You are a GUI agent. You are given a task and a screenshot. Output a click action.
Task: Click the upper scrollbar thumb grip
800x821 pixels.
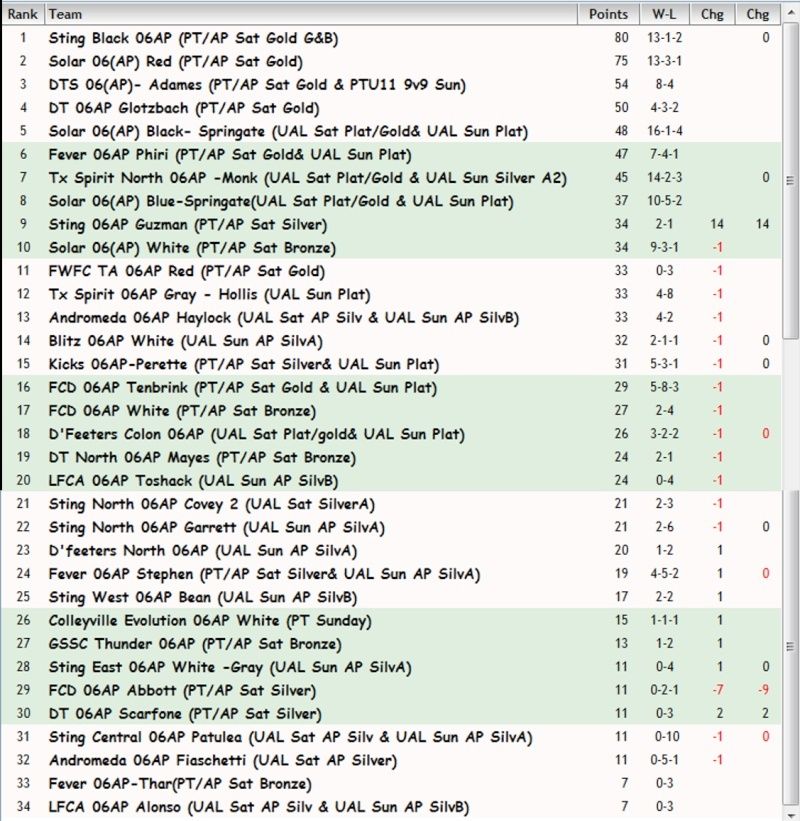(x=791, y=181)
